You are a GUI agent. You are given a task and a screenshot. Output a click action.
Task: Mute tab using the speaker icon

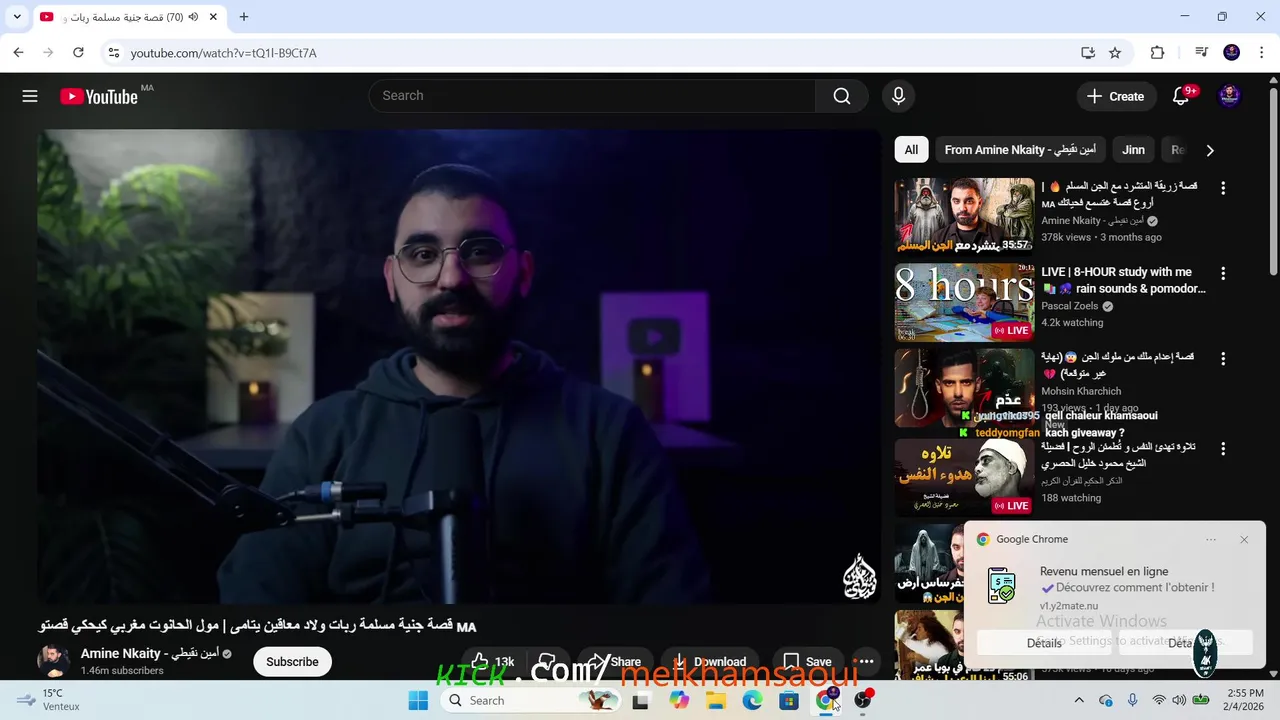[193, 17]
